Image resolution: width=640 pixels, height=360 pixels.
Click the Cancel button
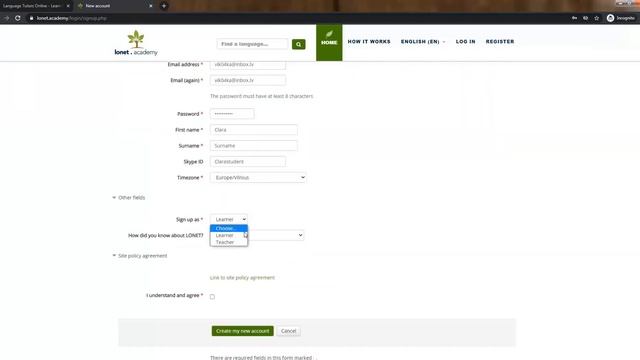point(289,331)
